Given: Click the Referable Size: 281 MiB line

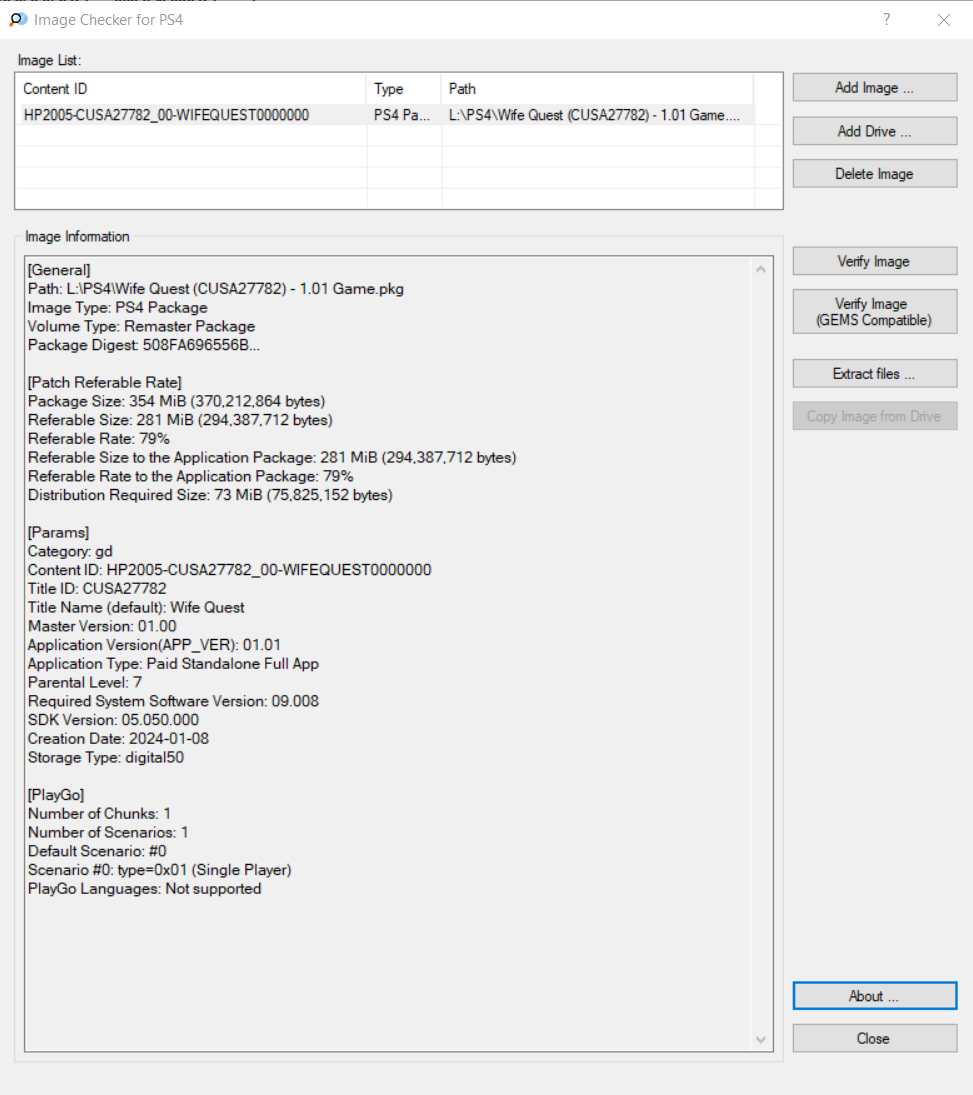Looking at the screenshot, I should pyautogui.click(x=180, y=420).
